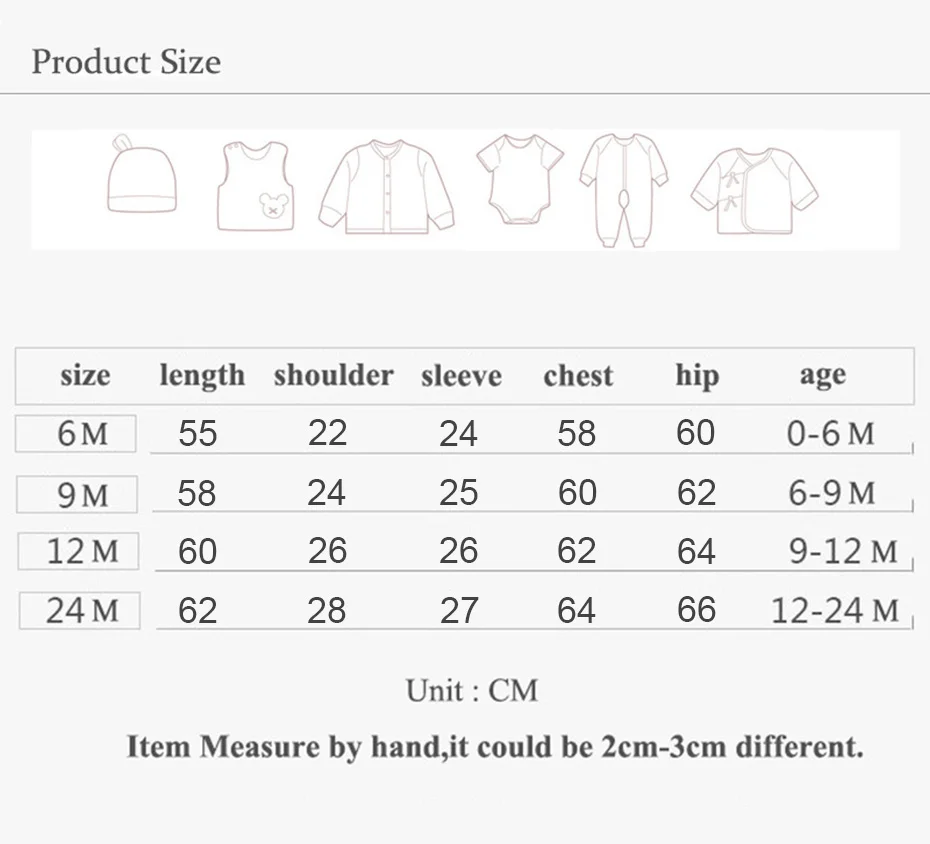930x844 pixels.
Task: Select the 9M size box
Action: pyautogui.click(x=77, y=494)
